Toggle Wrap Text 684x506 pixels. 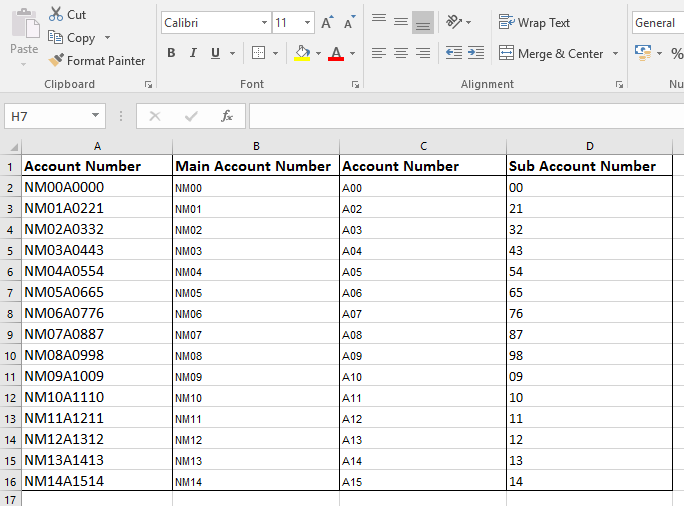tap(534, 22)
